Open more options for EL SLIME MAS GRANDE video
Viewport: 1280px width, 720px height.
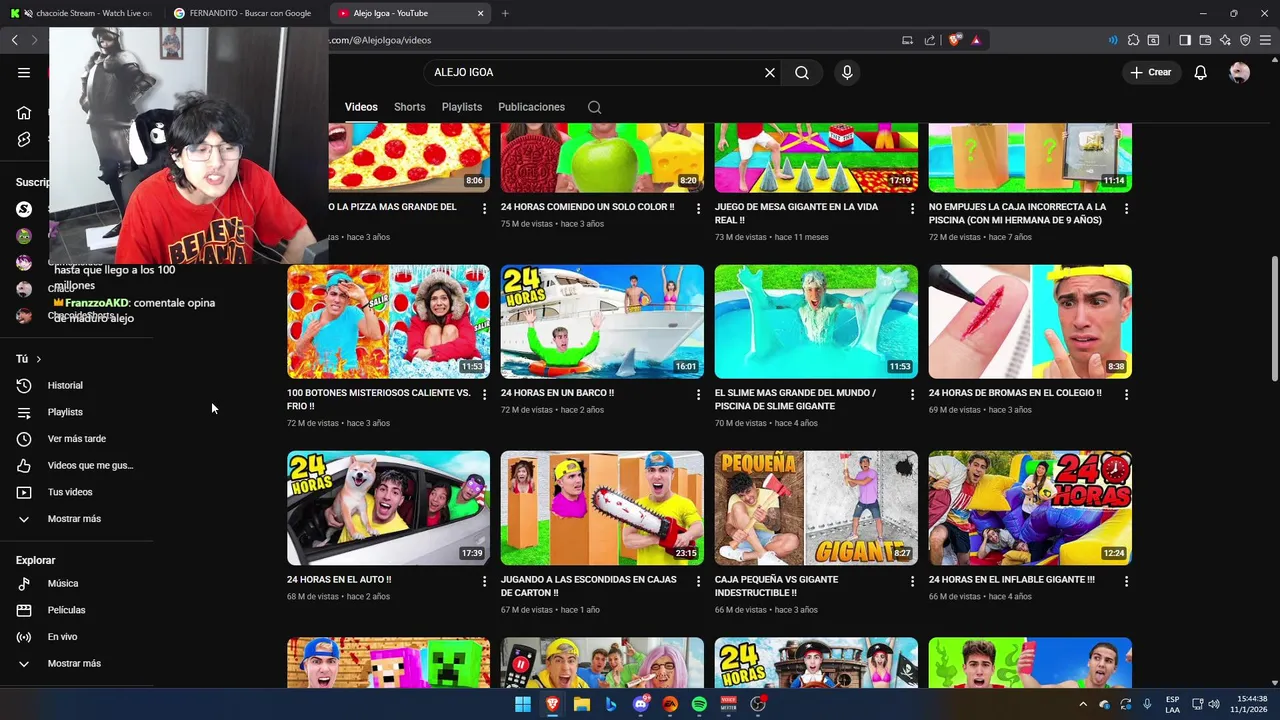click(912, 395)
